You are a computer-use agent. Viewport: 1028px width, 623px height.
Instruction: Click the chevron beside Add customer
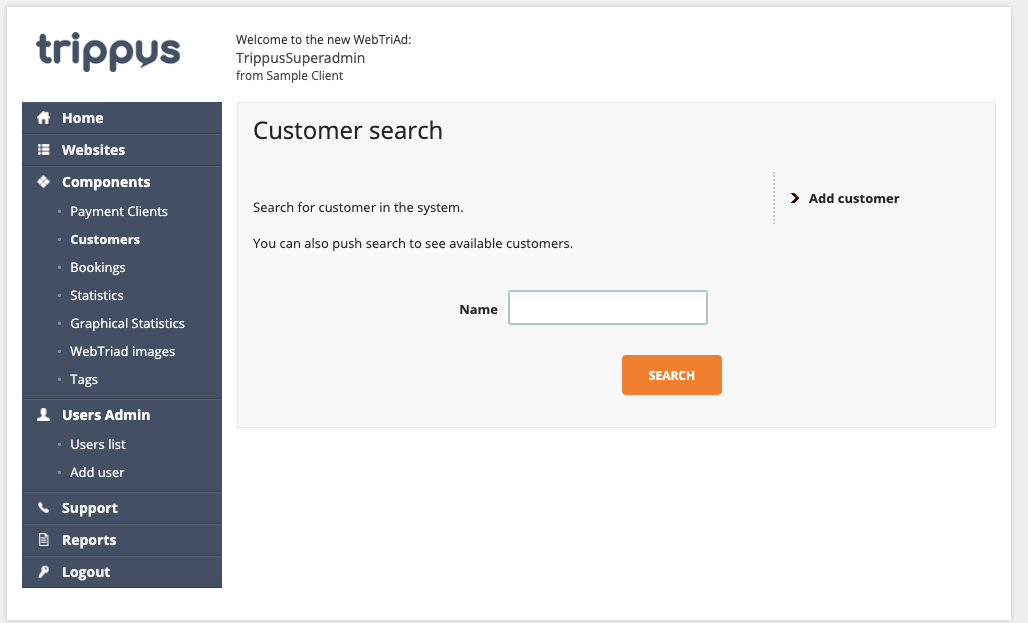coord(795,198)
